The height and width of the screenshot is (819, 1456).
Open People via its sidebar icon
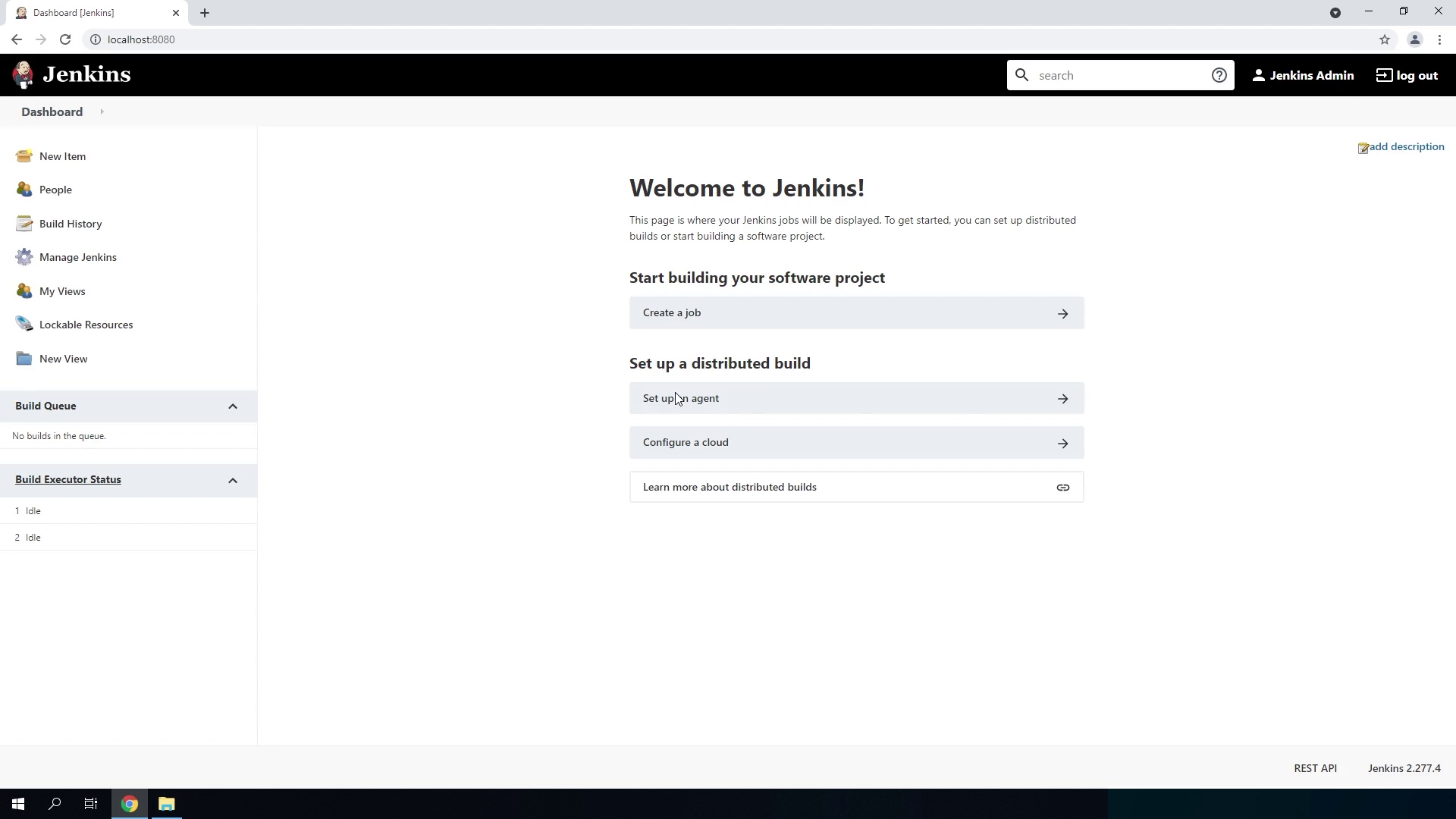24,190
